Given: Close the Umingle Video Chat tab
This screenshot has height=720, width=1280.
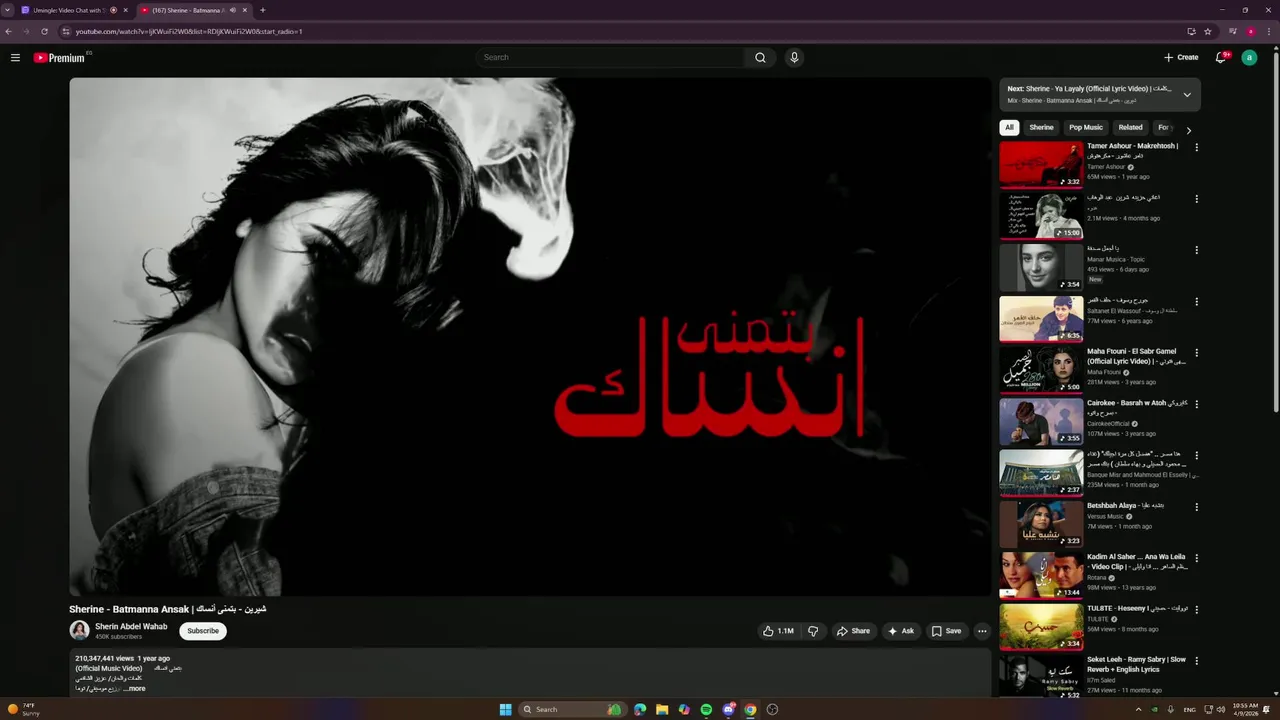Looking at the screenshot, I should coord(125,10).
